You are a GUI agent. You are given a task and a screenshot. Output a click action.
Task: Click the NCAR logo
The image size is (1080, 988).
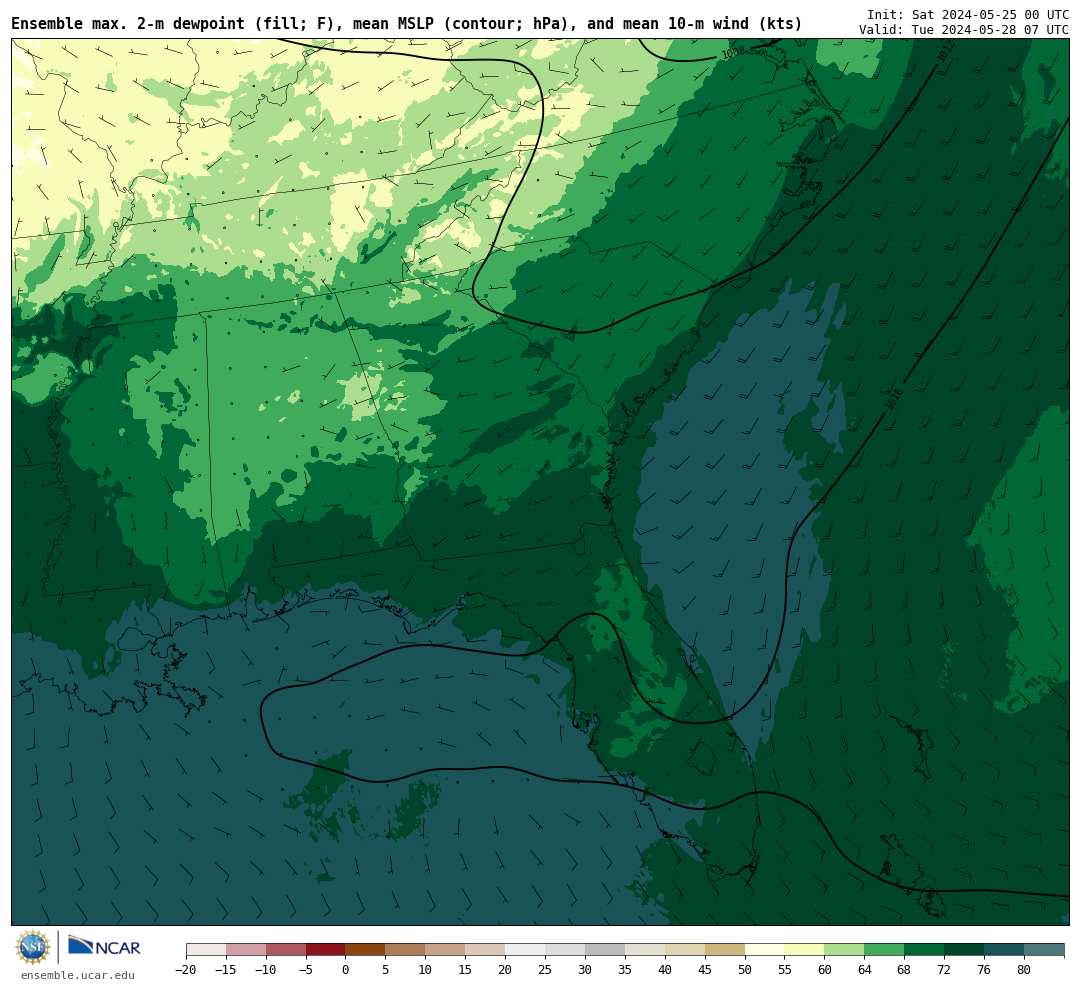point(104,946)
